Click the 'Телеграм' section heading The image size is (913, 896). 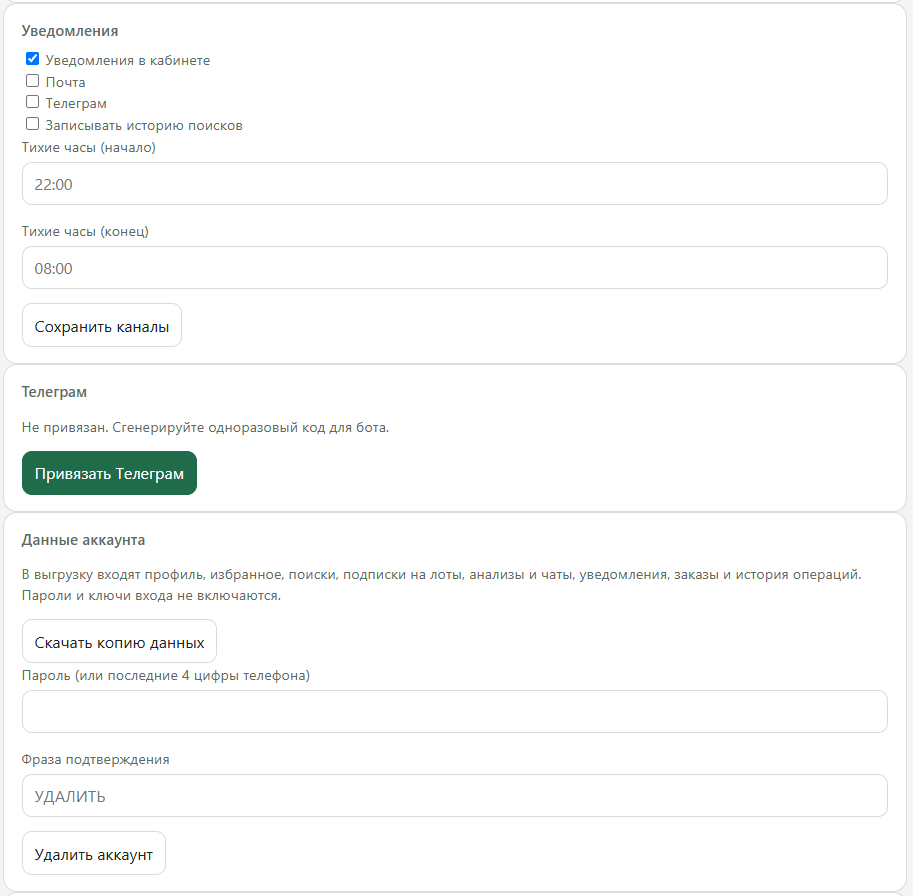54,392
